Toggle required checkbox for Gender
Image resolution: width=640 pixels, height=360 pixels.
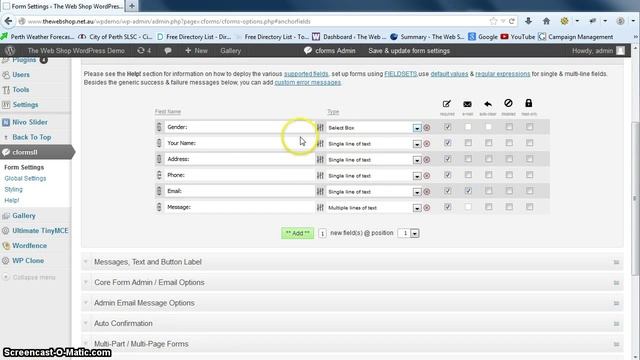(x=448, y=127)
